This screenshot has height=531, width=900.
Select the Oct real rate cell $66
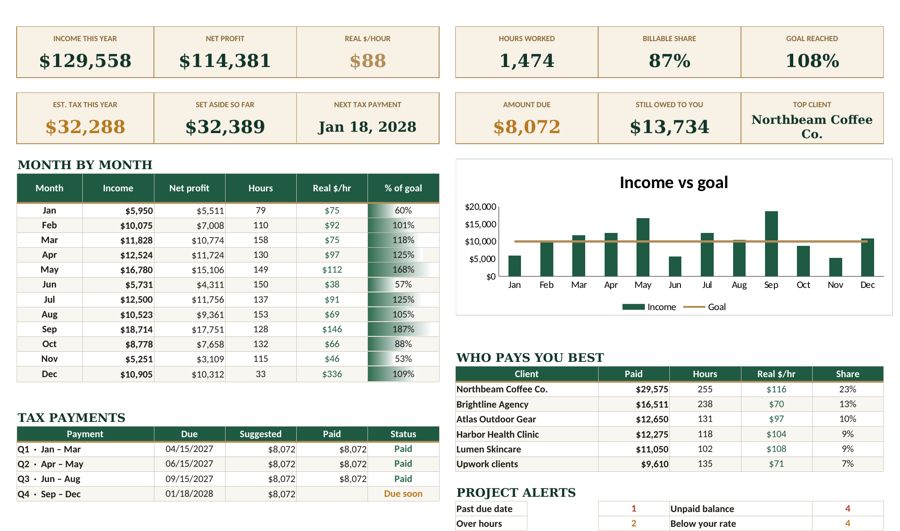pyautogui.click(x=332, y=344)
